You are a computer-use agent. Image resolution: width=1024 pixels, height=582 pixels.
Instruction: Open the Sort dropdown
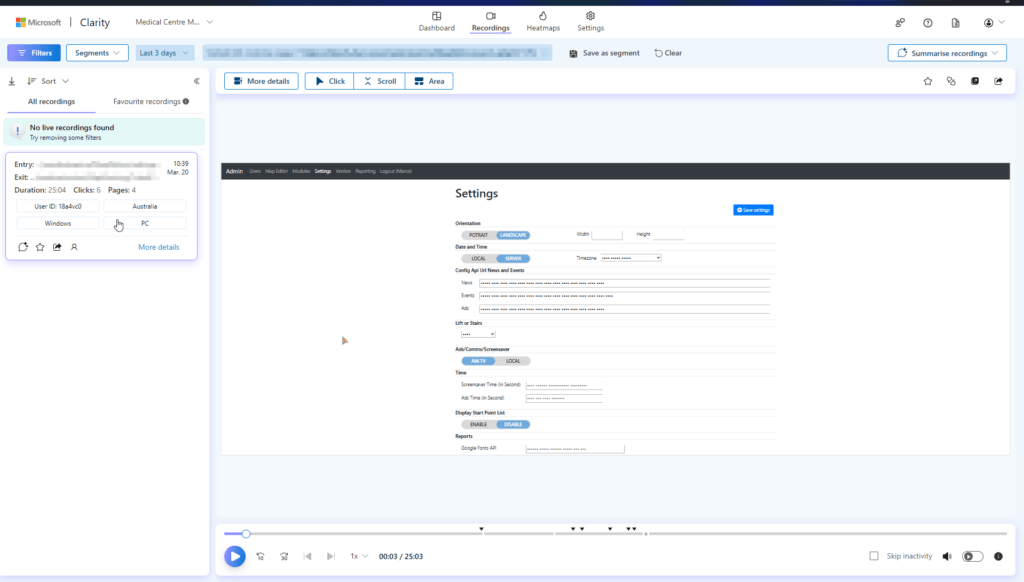pos(48,80)
